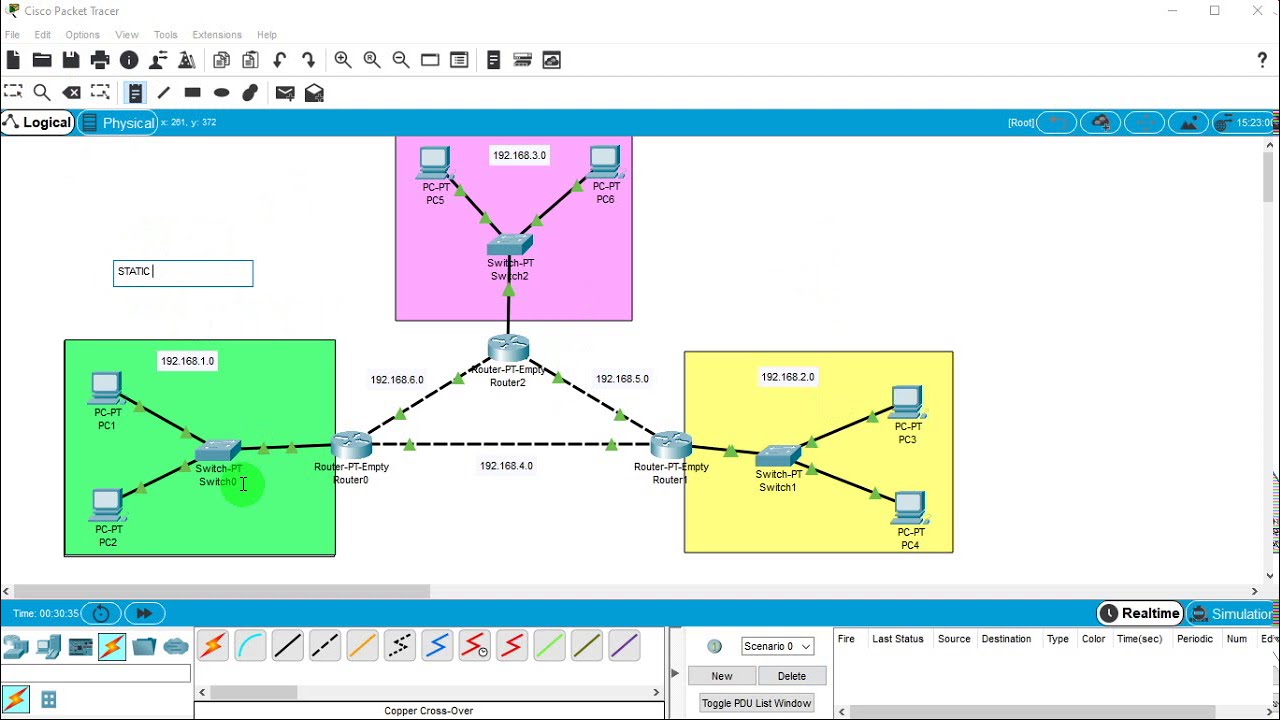The image size is (1280, 720).
Task: Select the Place Note tool
Action: 135,92
